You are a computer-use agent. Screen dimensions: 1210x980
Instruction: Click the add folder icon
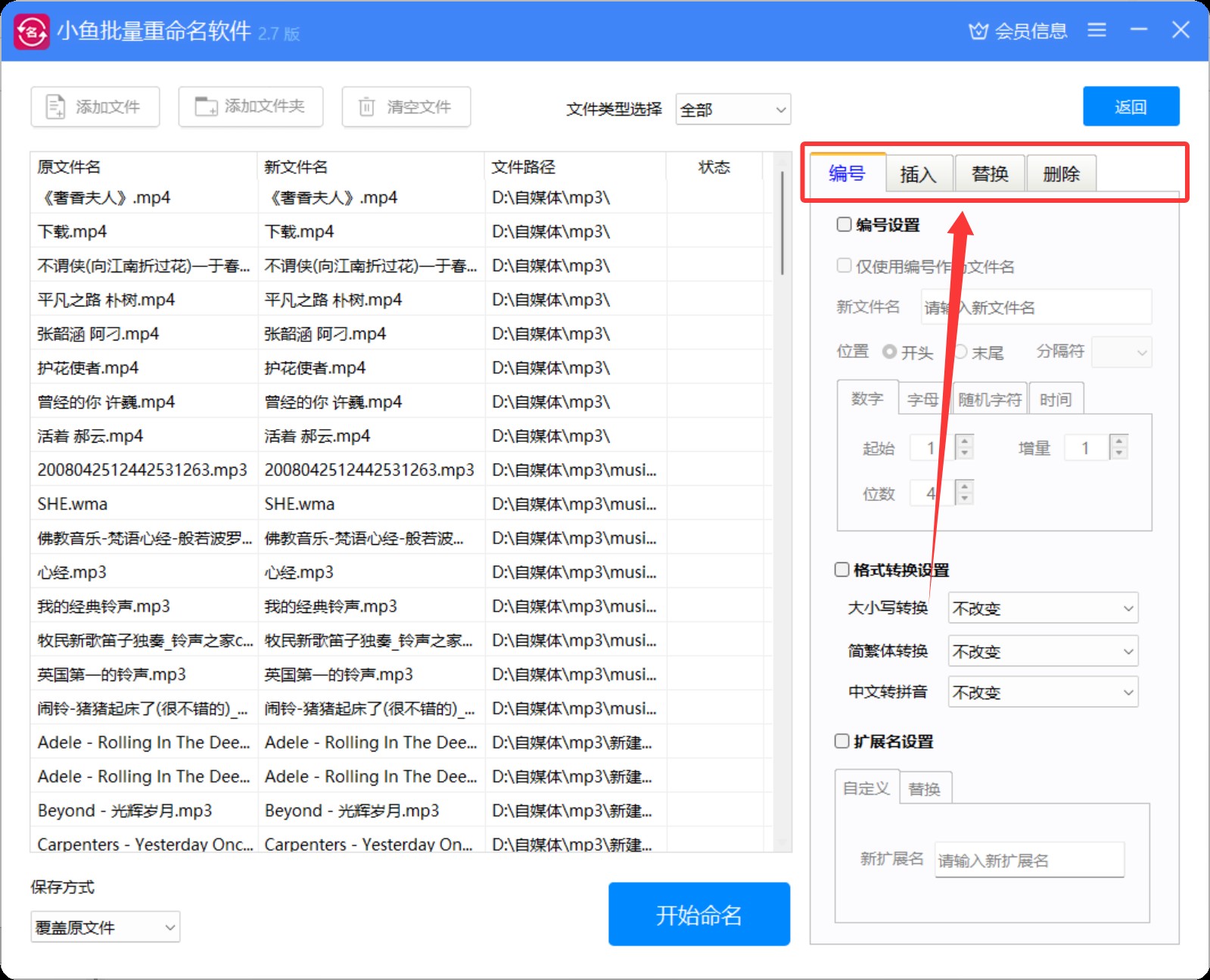(x=205, y=107)
